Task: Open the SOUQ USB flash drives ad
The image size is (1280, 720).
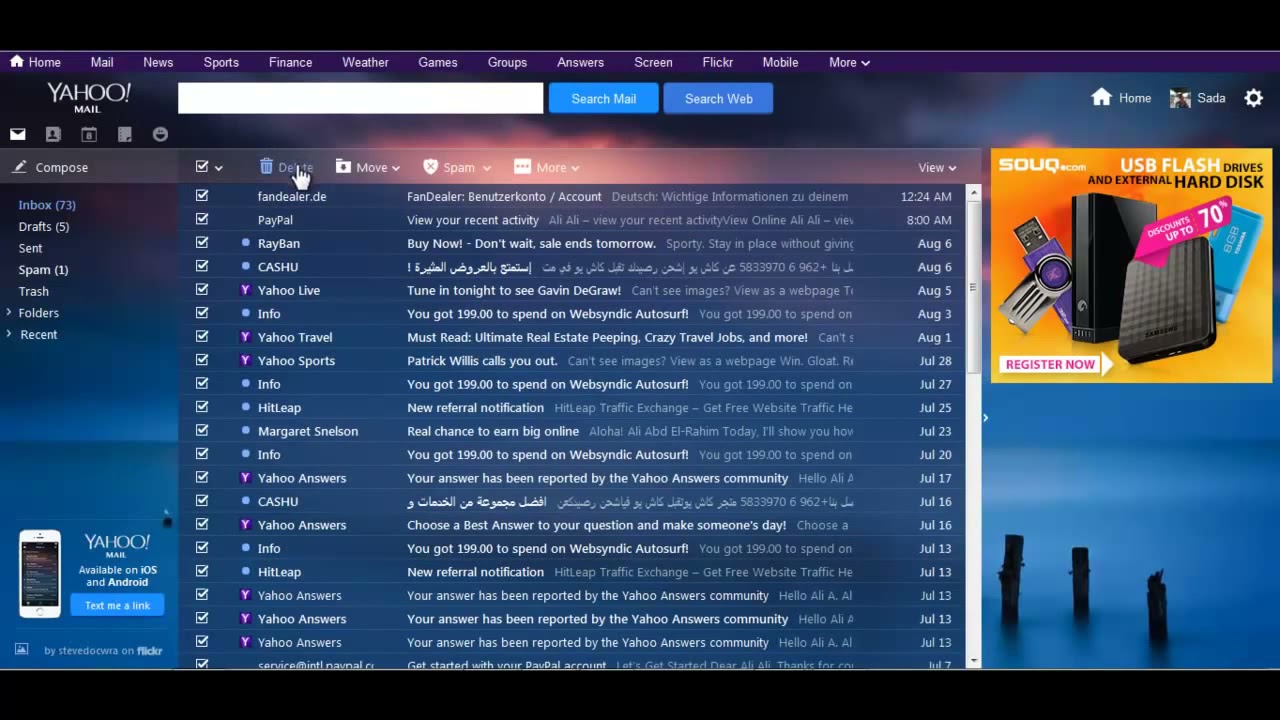Action: point(1131,265)
